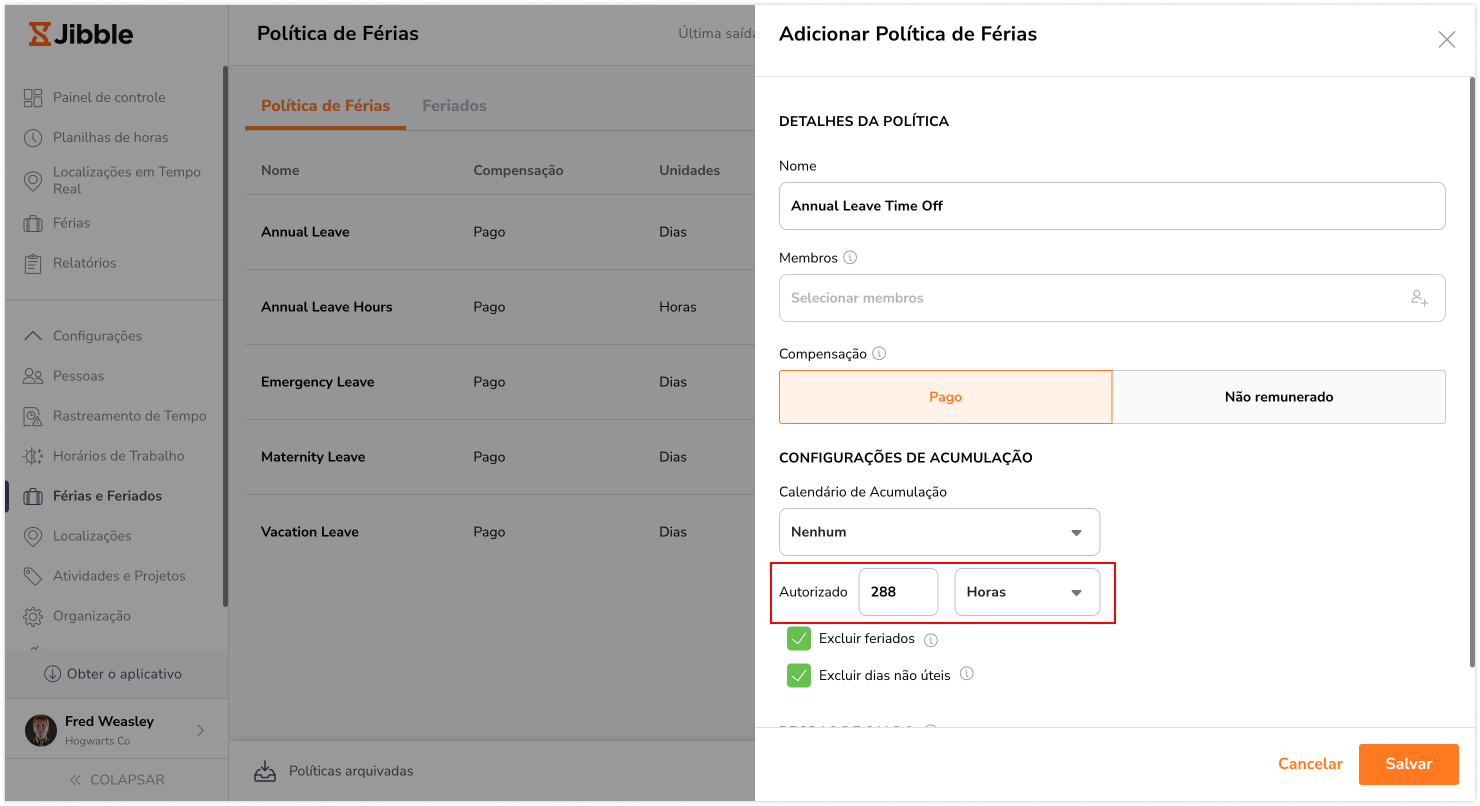Open the Horas units dropdown

tap(1027, 592)
